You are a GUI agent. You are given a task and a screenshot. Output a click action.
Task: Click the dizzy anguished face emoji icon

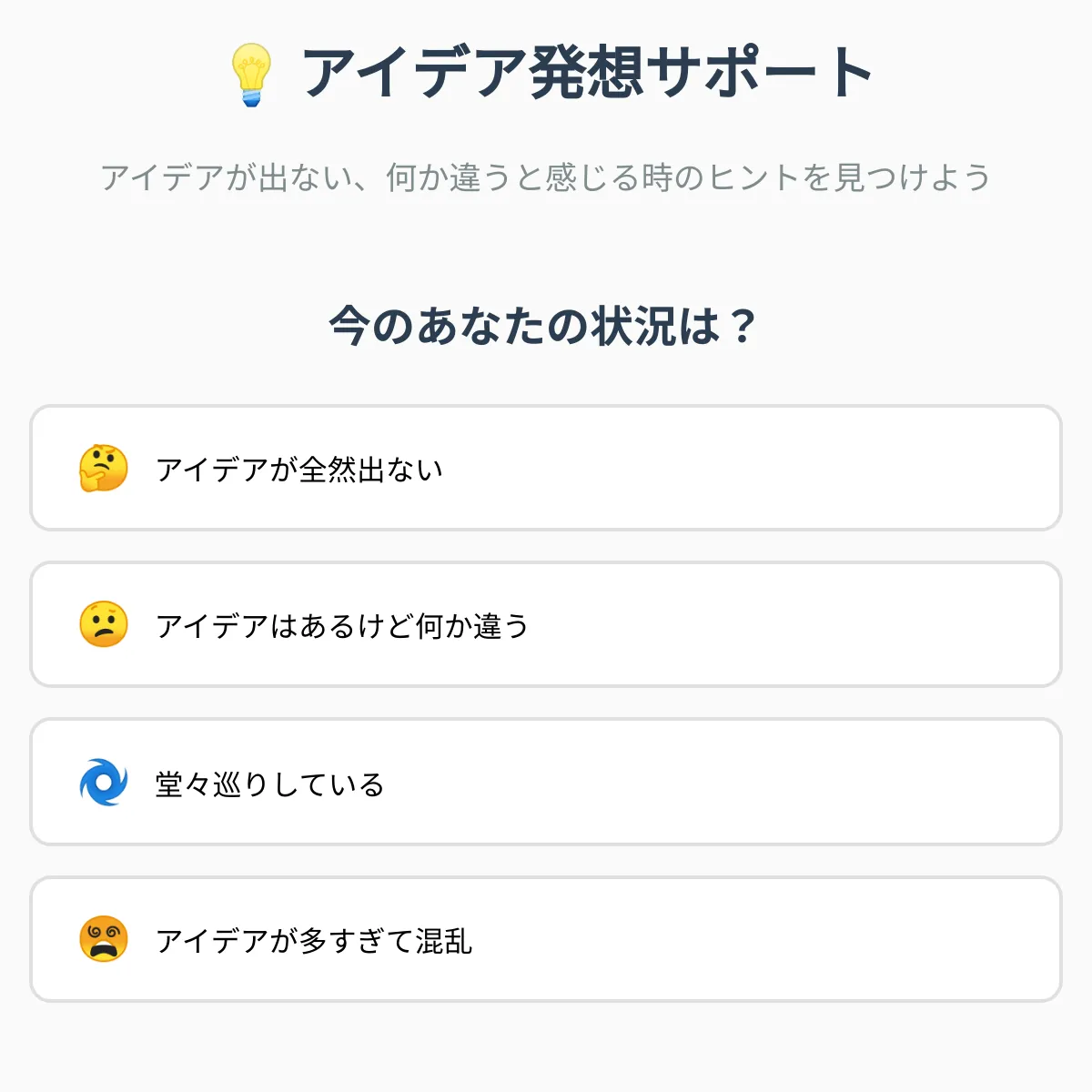point(104,939)
